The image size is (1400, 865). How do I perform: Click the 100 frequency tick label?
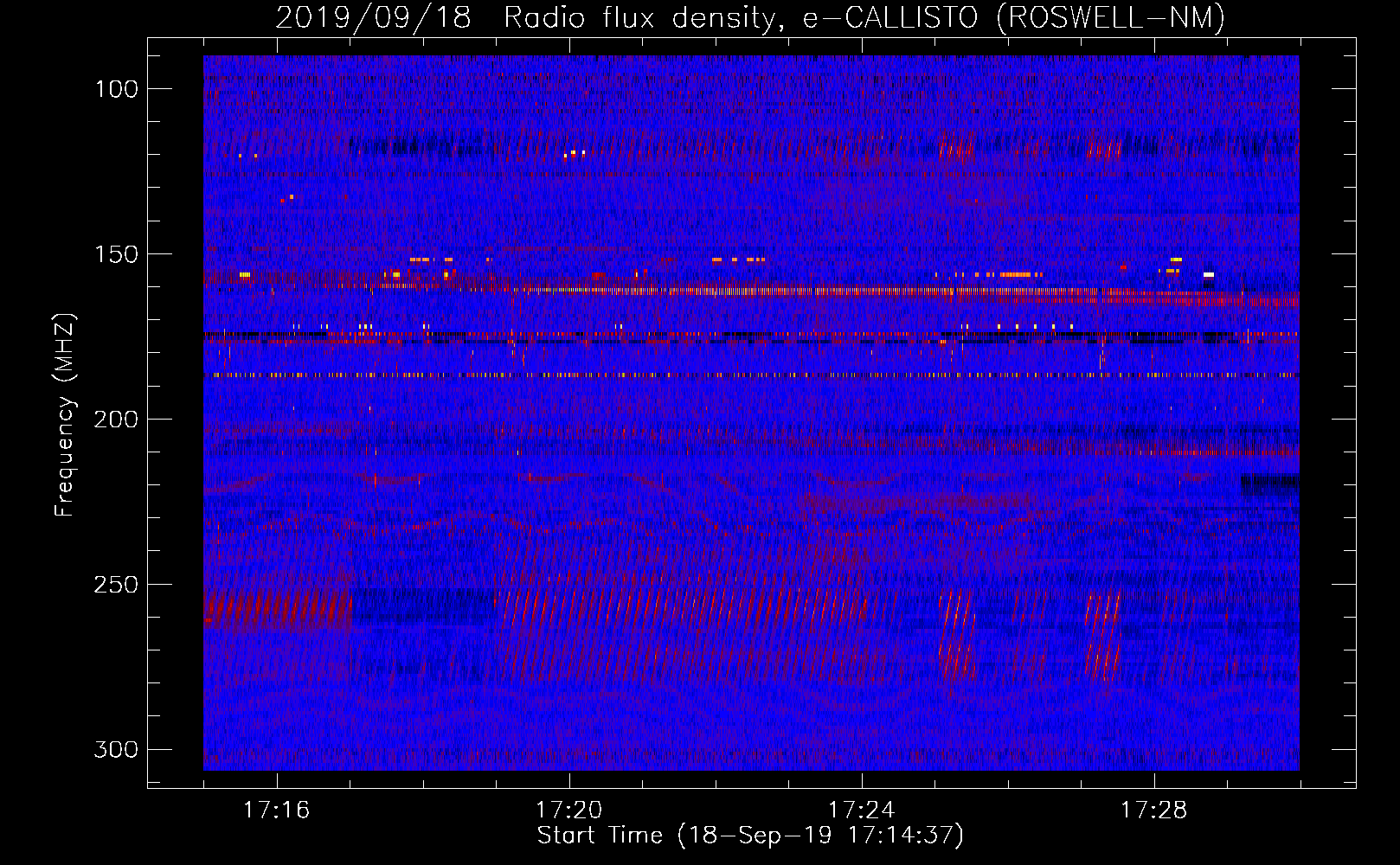pyautogui.click(x=115, y=89)
